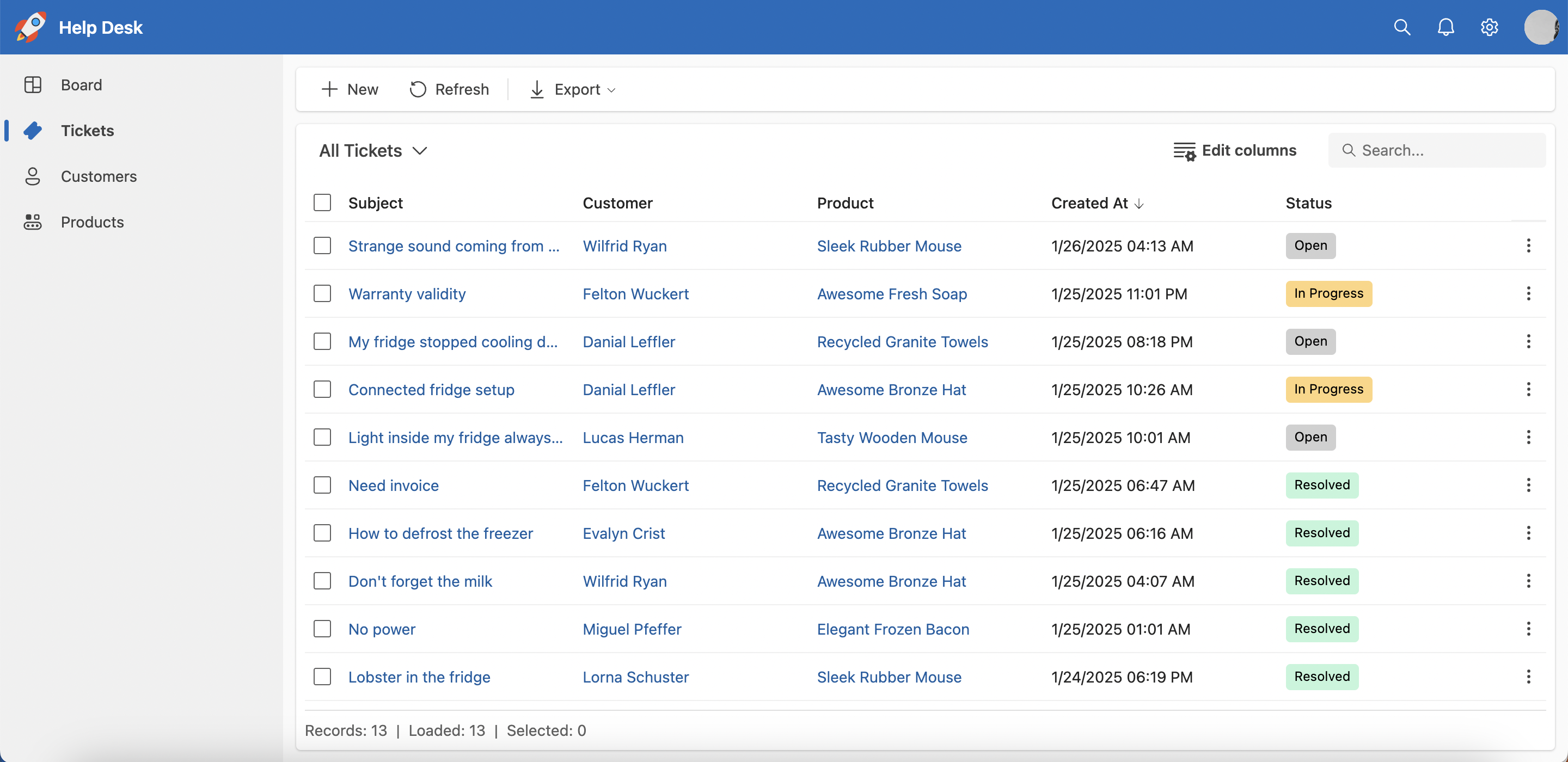Click the Selected: 0 footer text
1568x762 pixels.
click(x=546, y=730)
